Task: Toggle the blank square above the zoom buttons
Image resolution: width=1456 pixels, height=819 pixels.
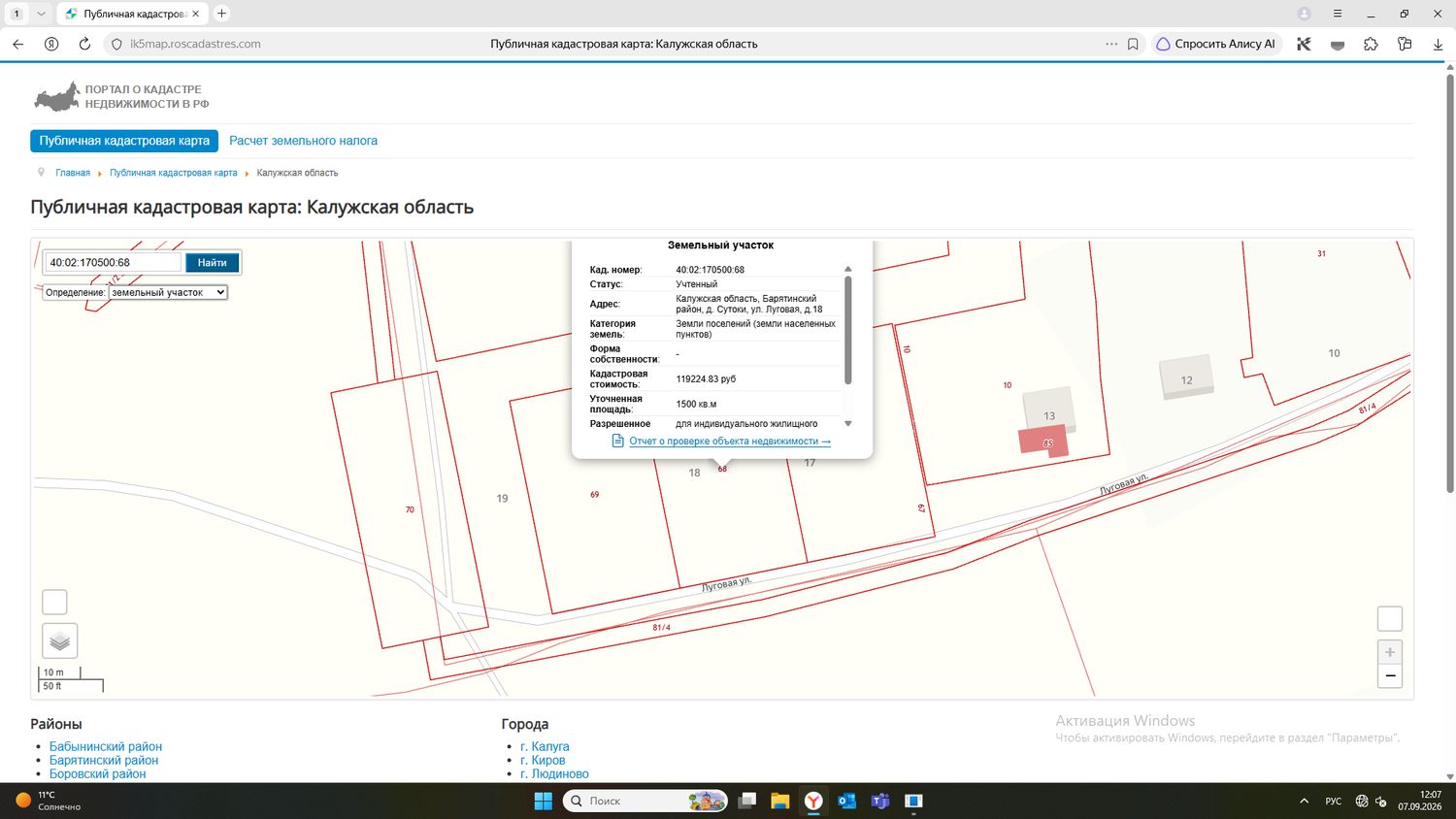Action: pyautogui.click(x=1390, y=618)
